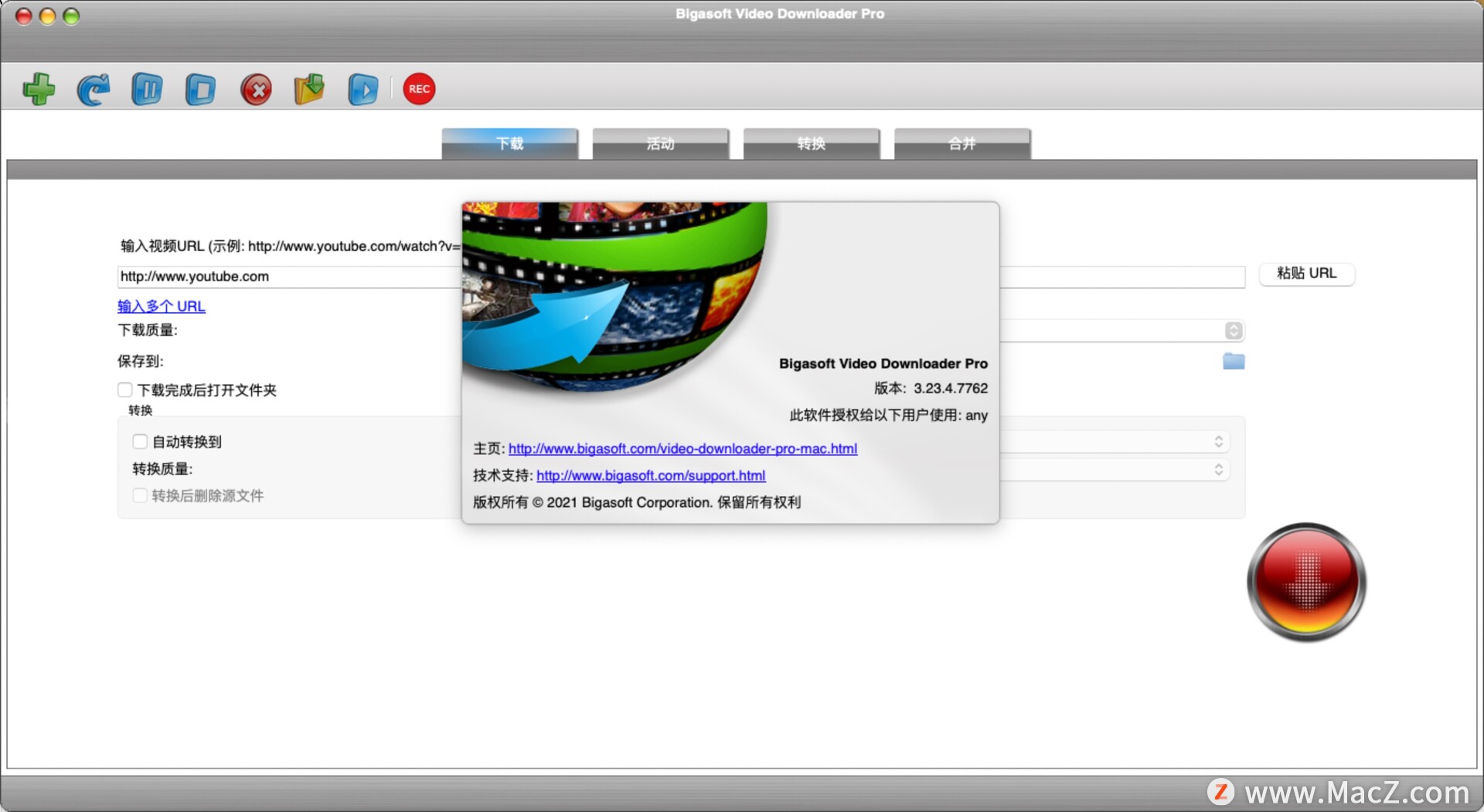Screen dimensions: 1484x812
Task: Click the red delete X toolbar icon
Action: pyautogui.click(x=256, y=90)
